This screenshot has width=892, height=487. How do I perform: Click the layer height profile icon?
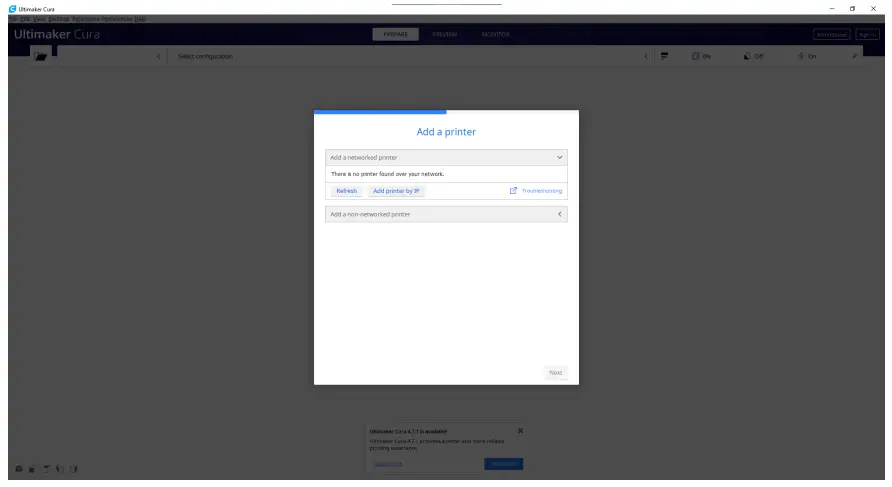pyautogui.click(x=664, y=56)
